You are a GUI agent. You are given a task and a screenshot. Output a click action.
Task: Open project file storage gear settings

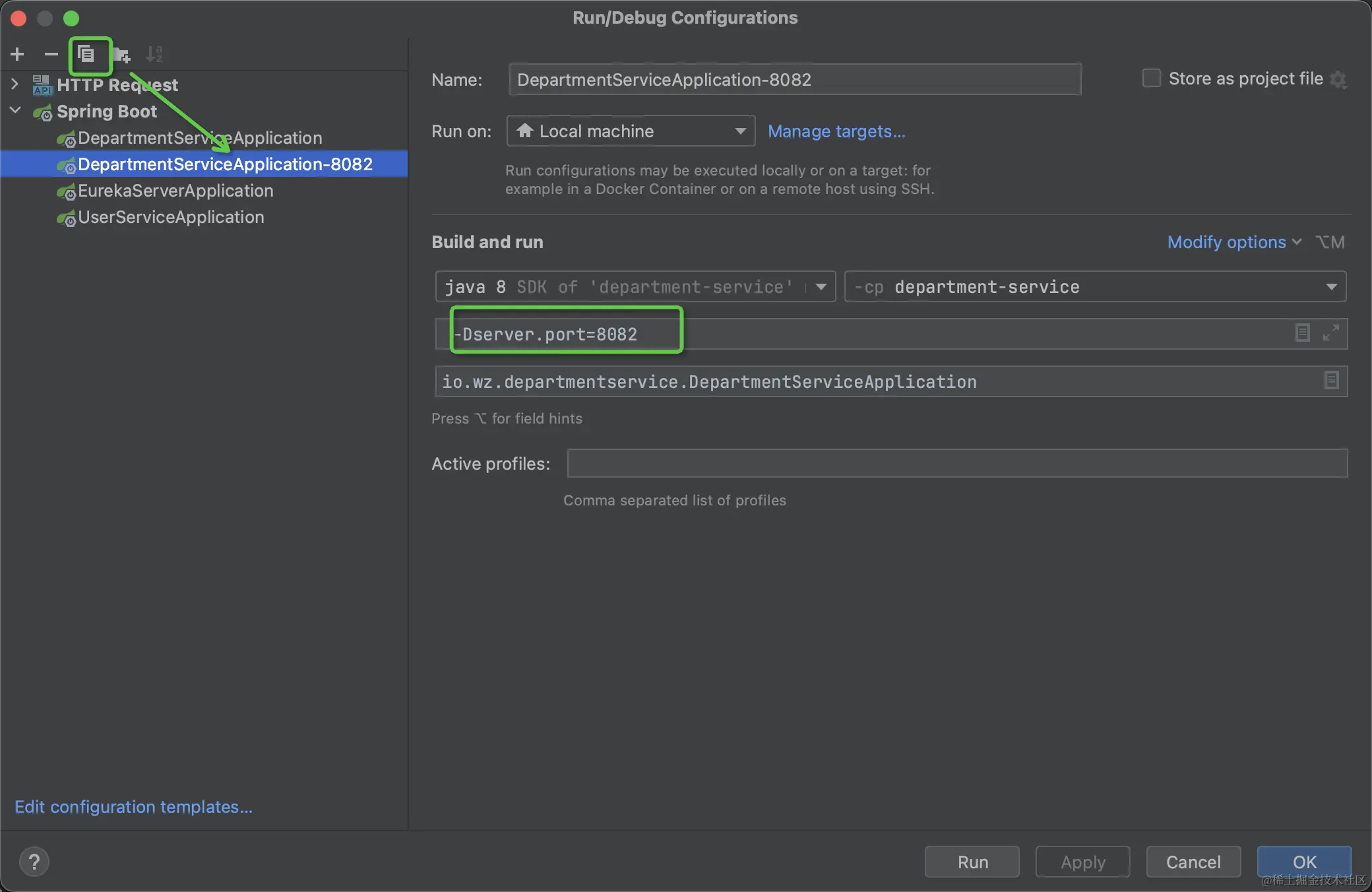(1338, 80)
